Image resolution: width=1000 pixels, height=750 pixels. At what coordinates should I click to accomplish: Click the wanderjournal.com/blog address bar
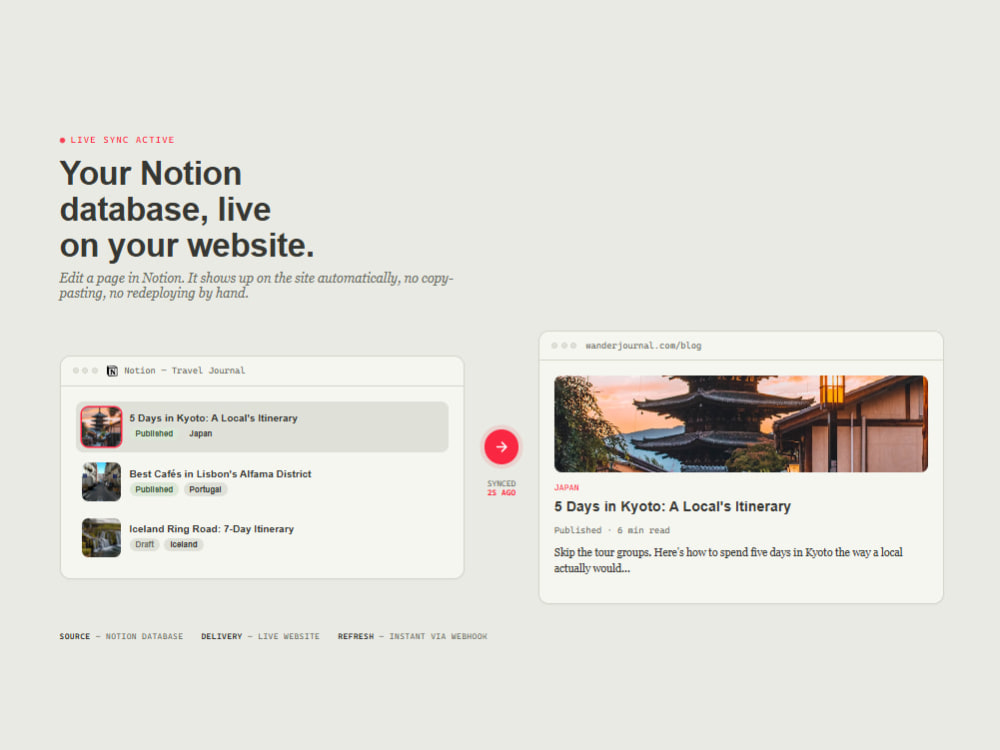click(x=643, y=346)
